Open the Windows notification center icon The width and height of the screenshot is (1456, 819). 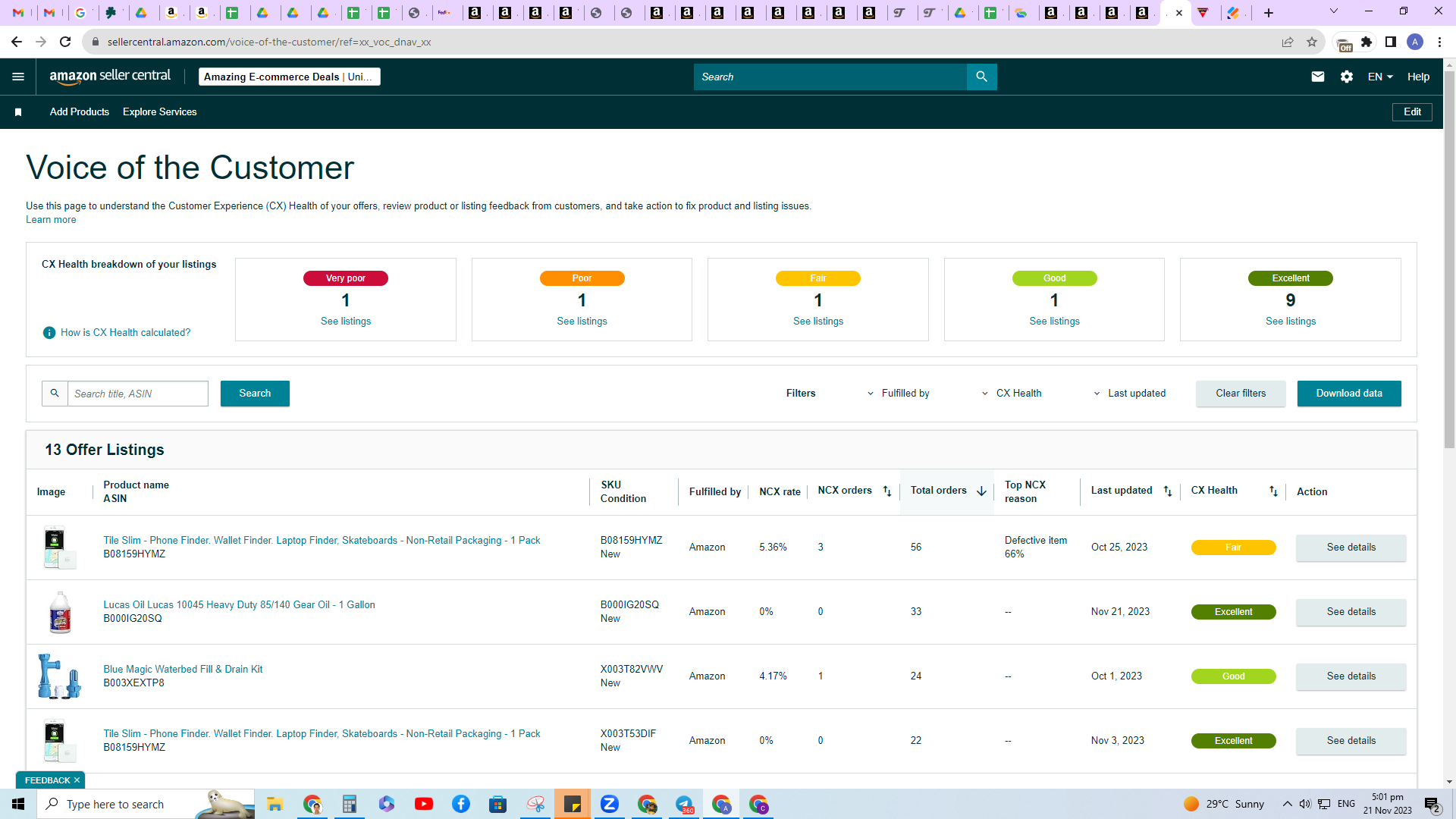(1432, 804)
